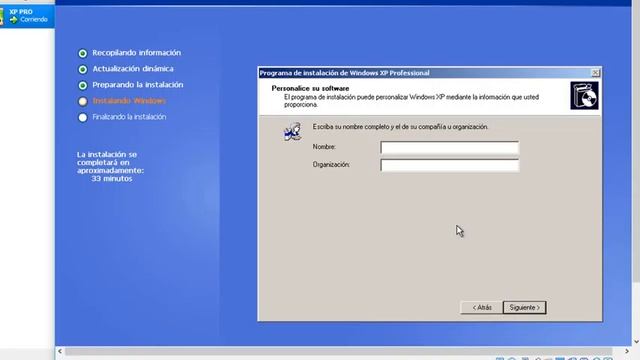Click the dialog title Programa de instalación
640x360 pixels.
click(x=344, y=73)
